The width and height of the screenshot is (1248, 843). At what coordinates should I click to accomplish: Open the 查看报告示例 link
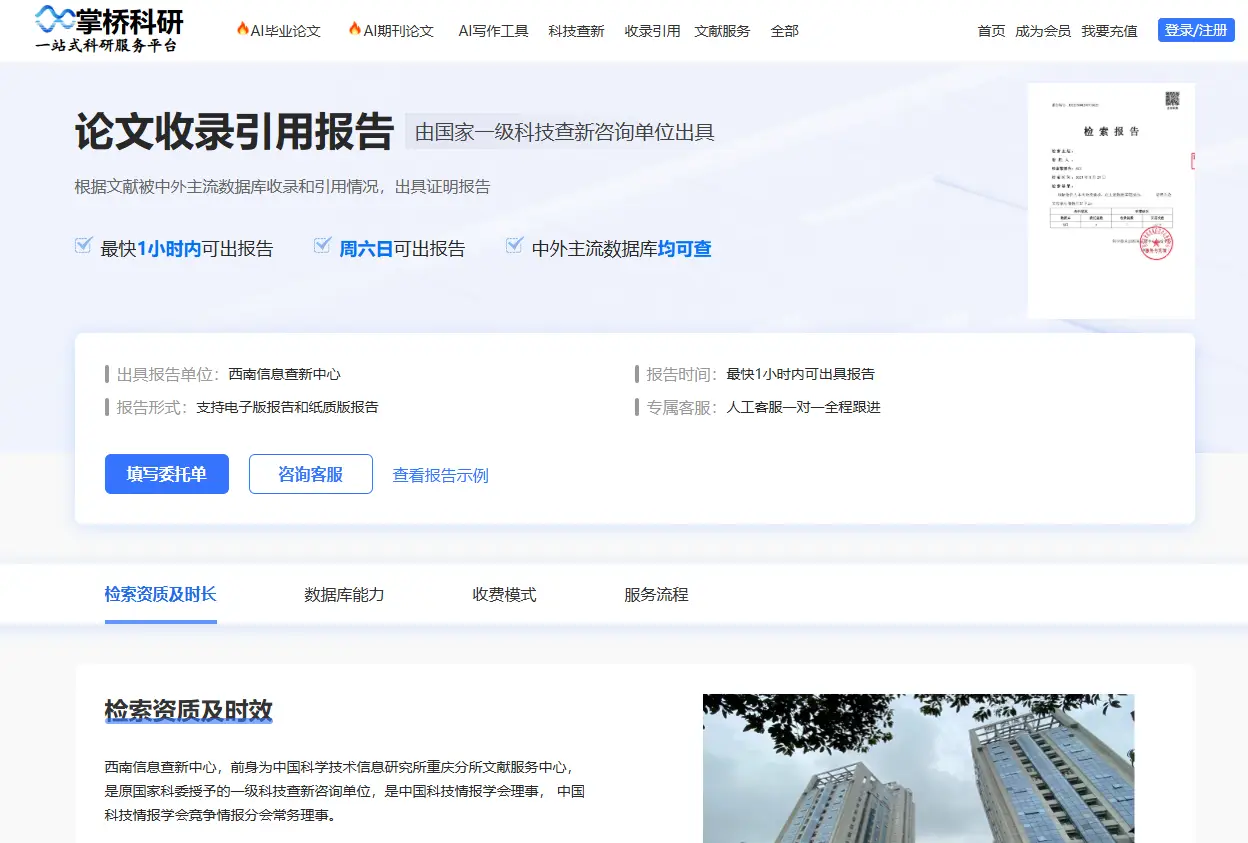coord(440,476)
